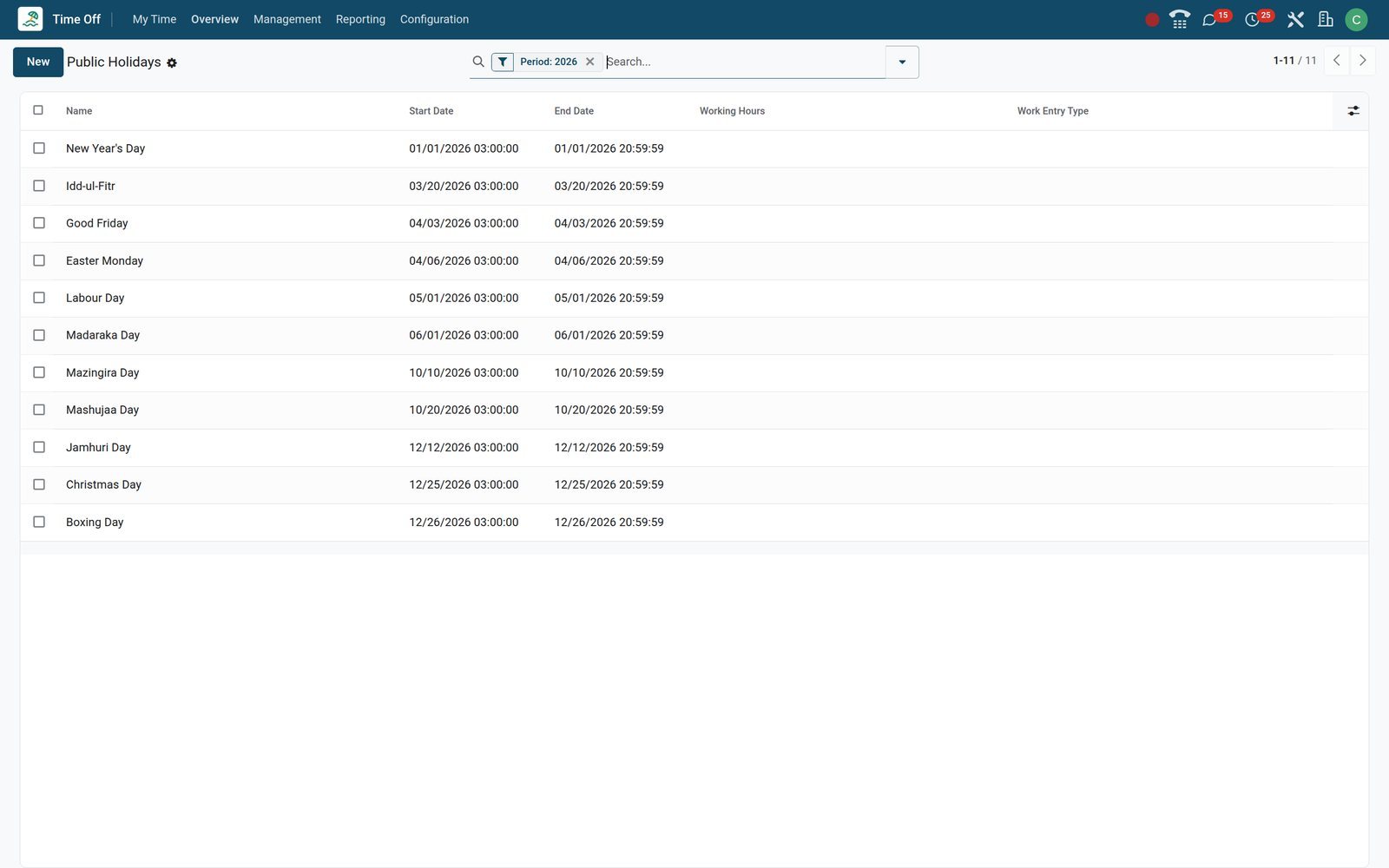Open the Time Off app home icon
This screenshot has width=1389, height=868.
(30, 19)
